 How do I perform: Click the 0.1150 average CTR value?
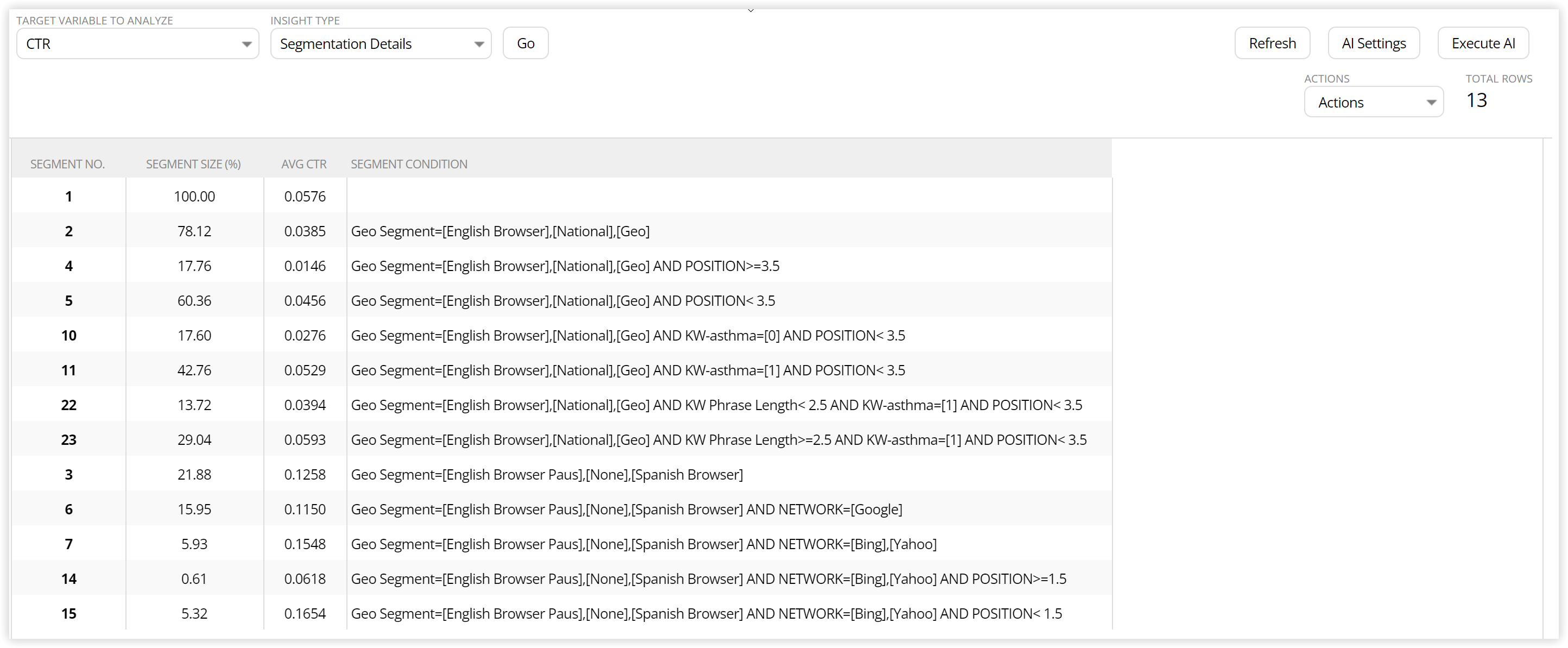coord(305,508)
